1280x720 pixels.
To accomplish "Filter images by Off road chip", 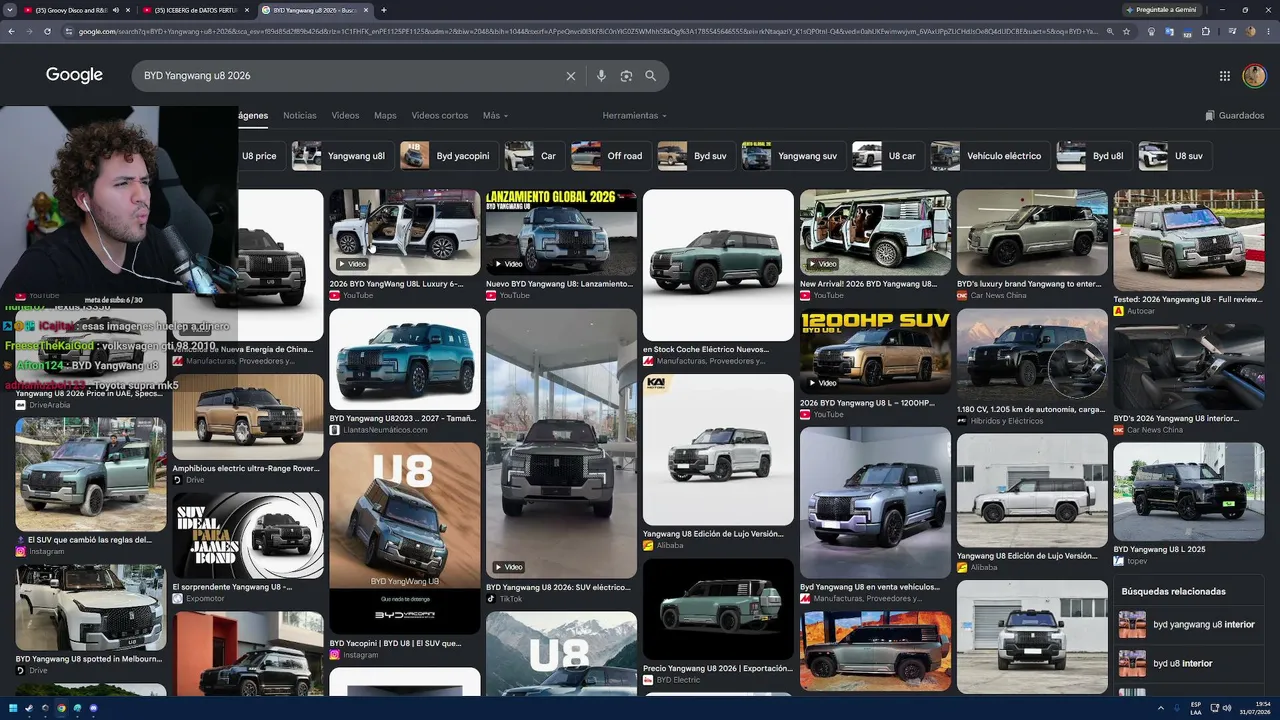I will [x=609, y=156].
